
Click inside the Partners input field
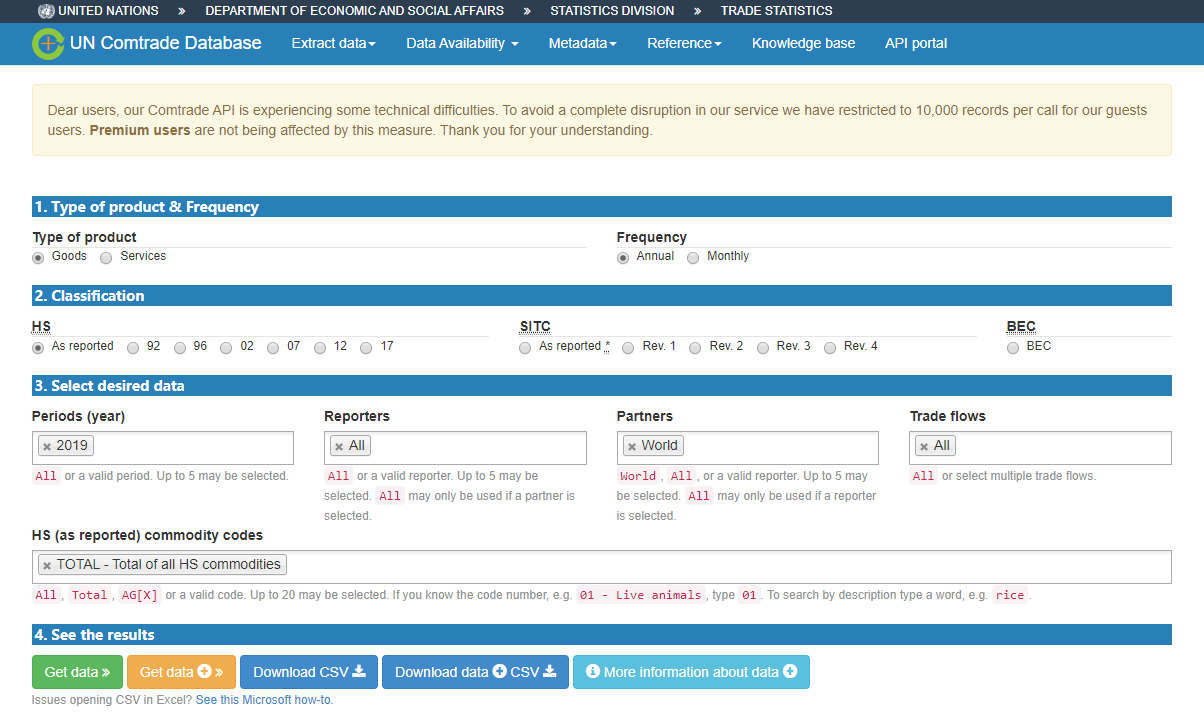pyautogui.click(x=748, y=448)
